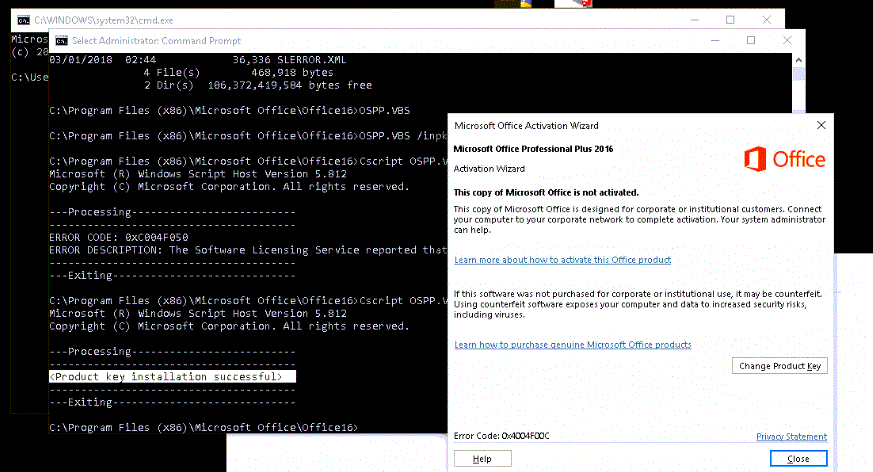Click the 'OSPP.VBS /inpk' command line
This screenshot has width=873, height=472.
point(248,136)
